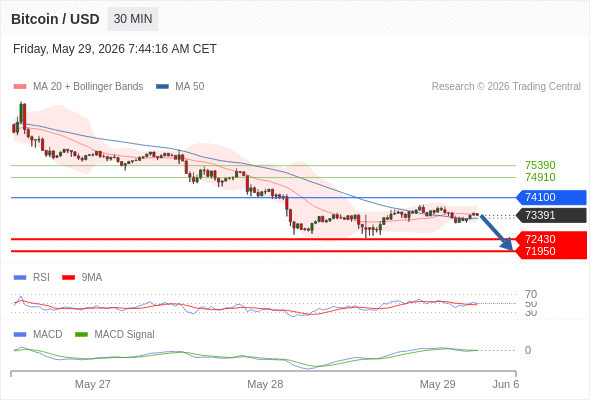The image size is (590, 400).
Task: Click the MACD zero level label
Action: pyautogui.click(x=528, y=350)
